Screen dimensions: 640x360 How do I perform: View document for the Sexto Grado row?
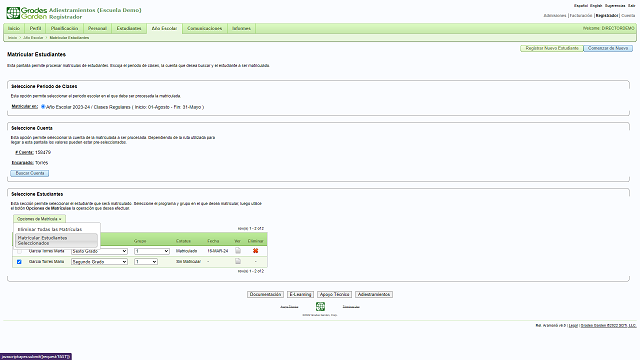pyautogui.click(x=238, y=251)
